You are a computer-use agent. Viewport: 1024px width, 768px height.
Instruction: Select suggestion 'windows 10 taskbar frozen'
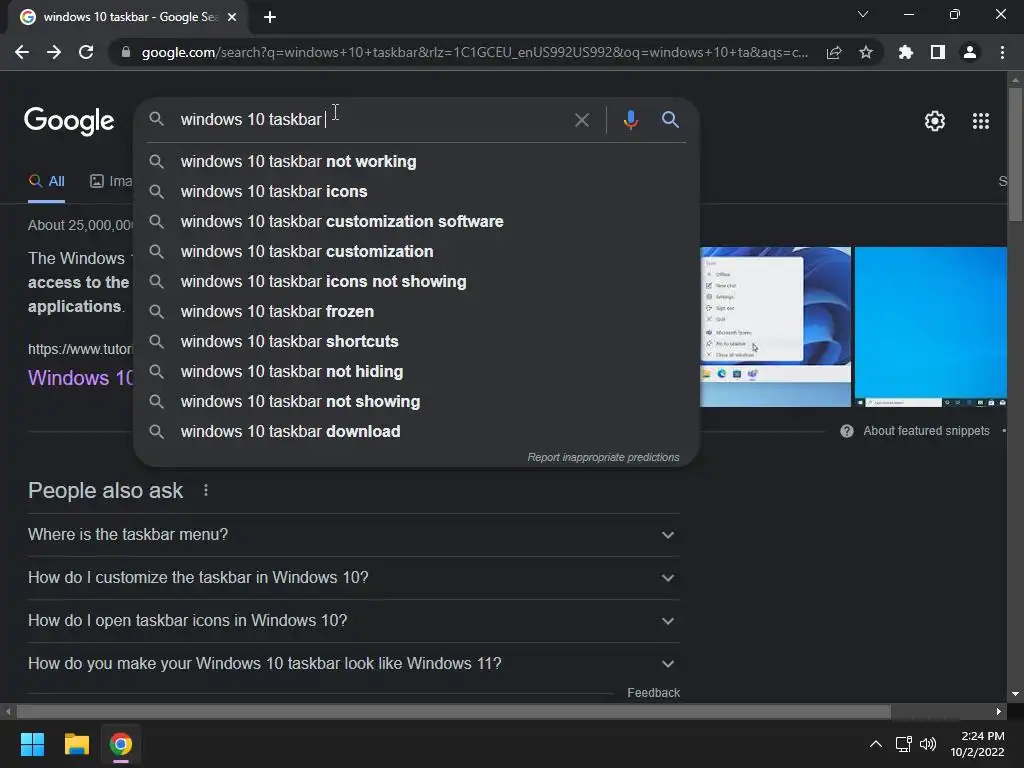pyautogui.click(x=416, y=312)
